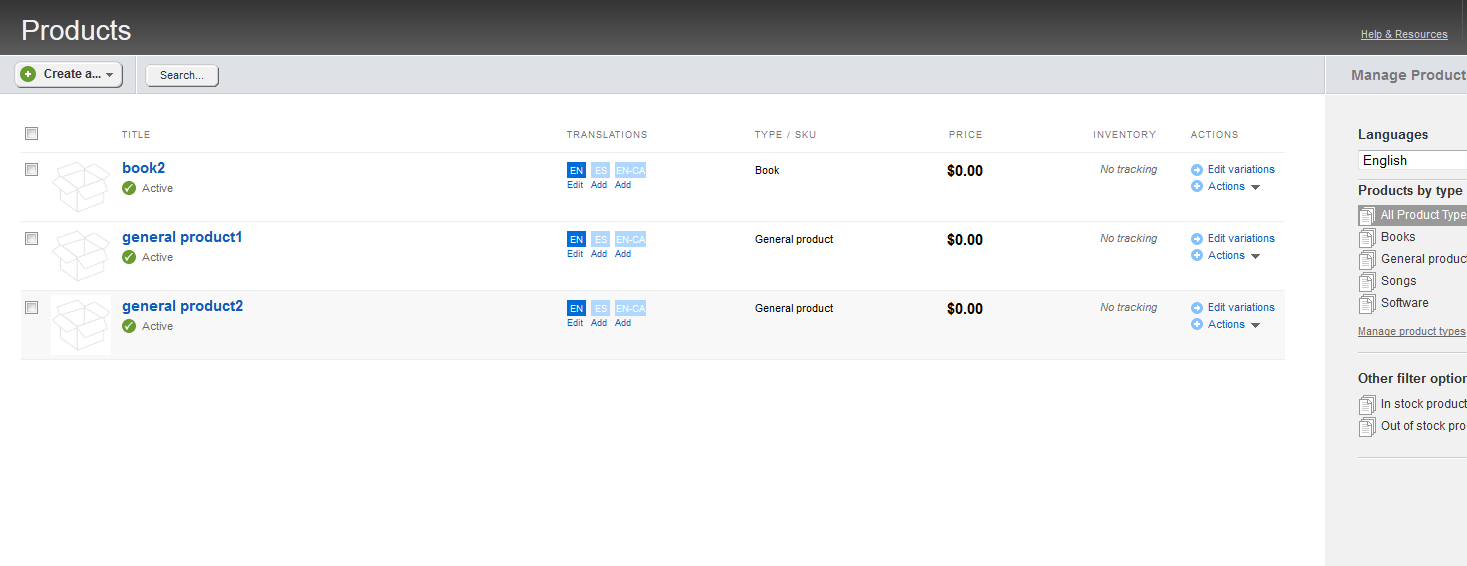Open the Help & Resources link
The image size is (1467, 566).
point(1403,35)
